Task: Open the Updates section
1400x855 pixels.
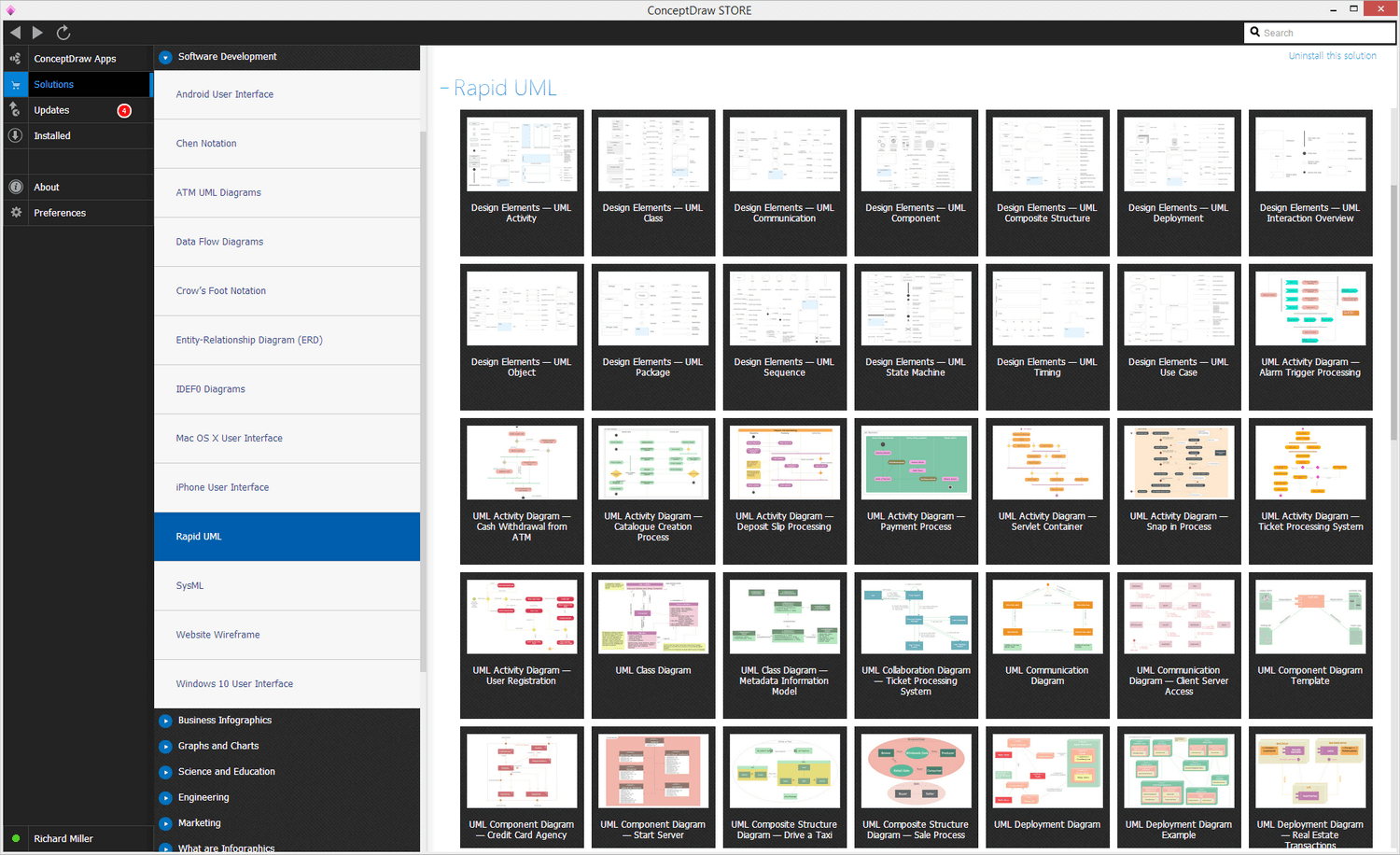Action: click(51, 110)
